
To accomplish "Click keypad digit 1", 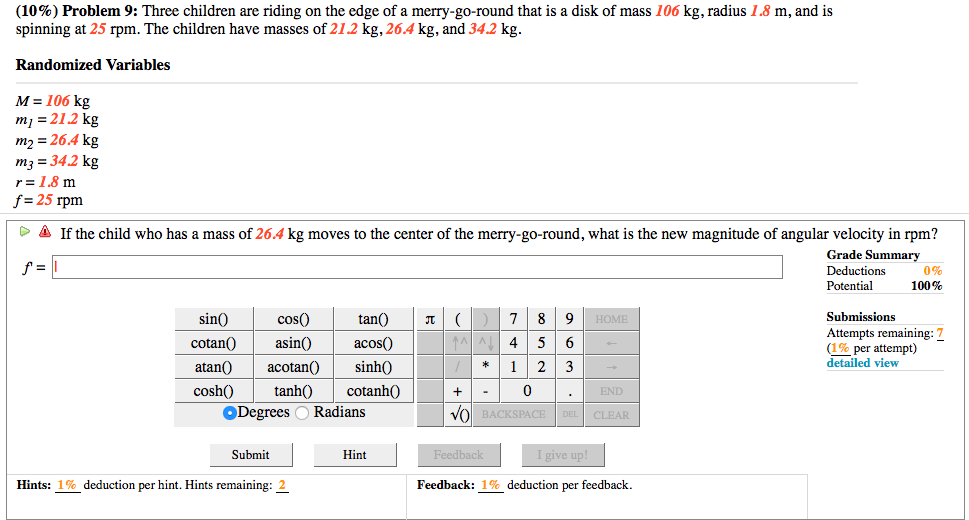I will pos(514,367).
